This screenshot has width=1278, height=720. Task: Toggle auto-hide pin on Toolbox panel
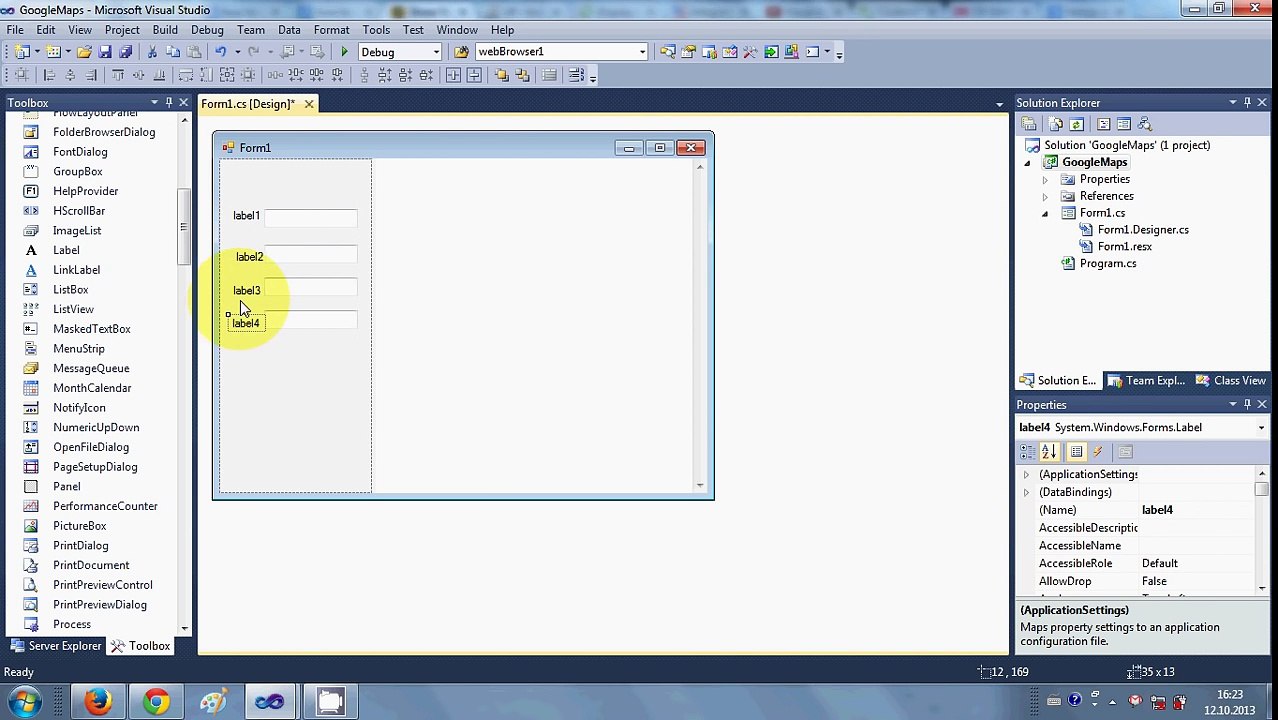[x=169, y=103]
